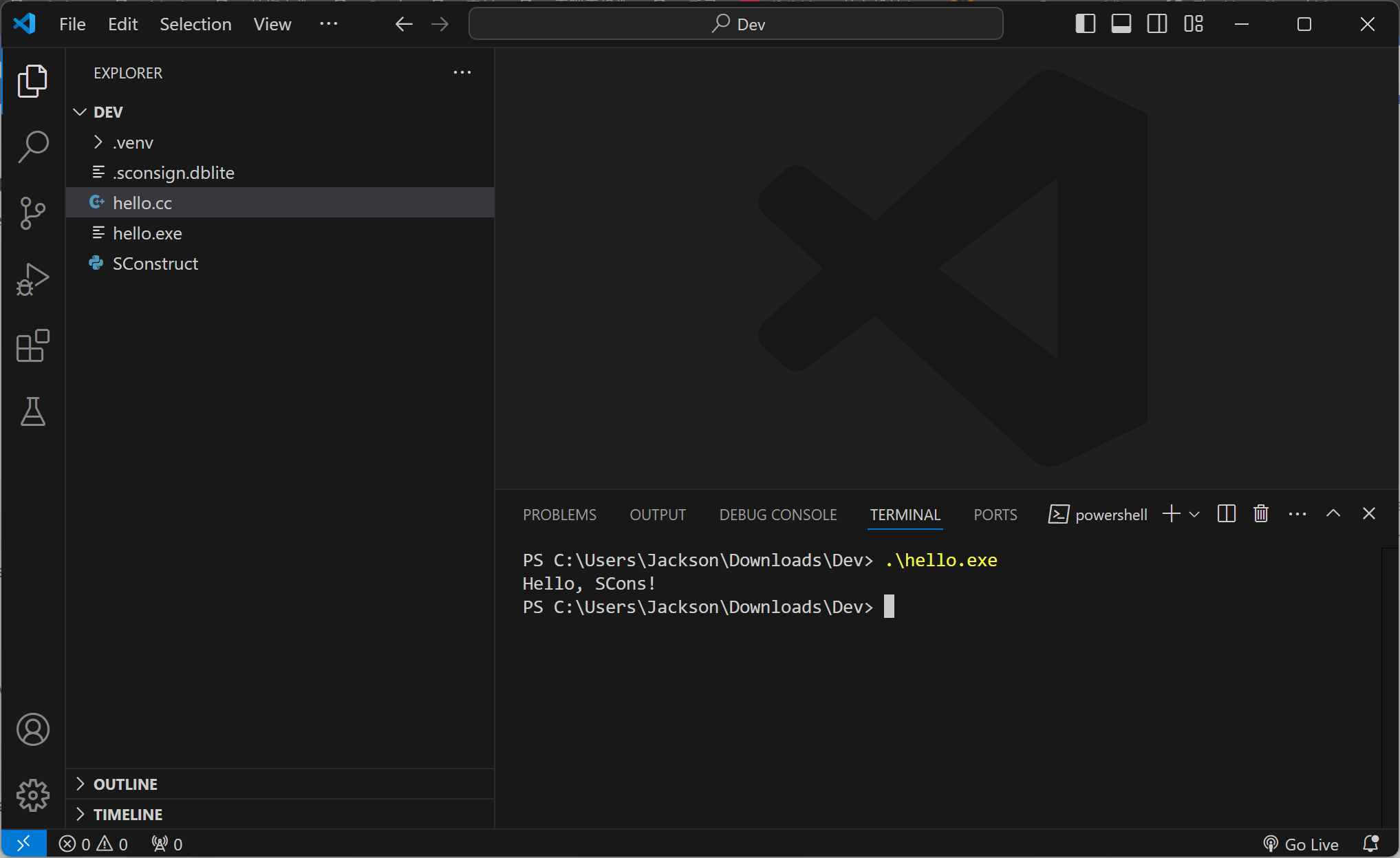Screen dimensions: 1400x858
Task: Open Run and Debug view
Action: coord(32,279)
